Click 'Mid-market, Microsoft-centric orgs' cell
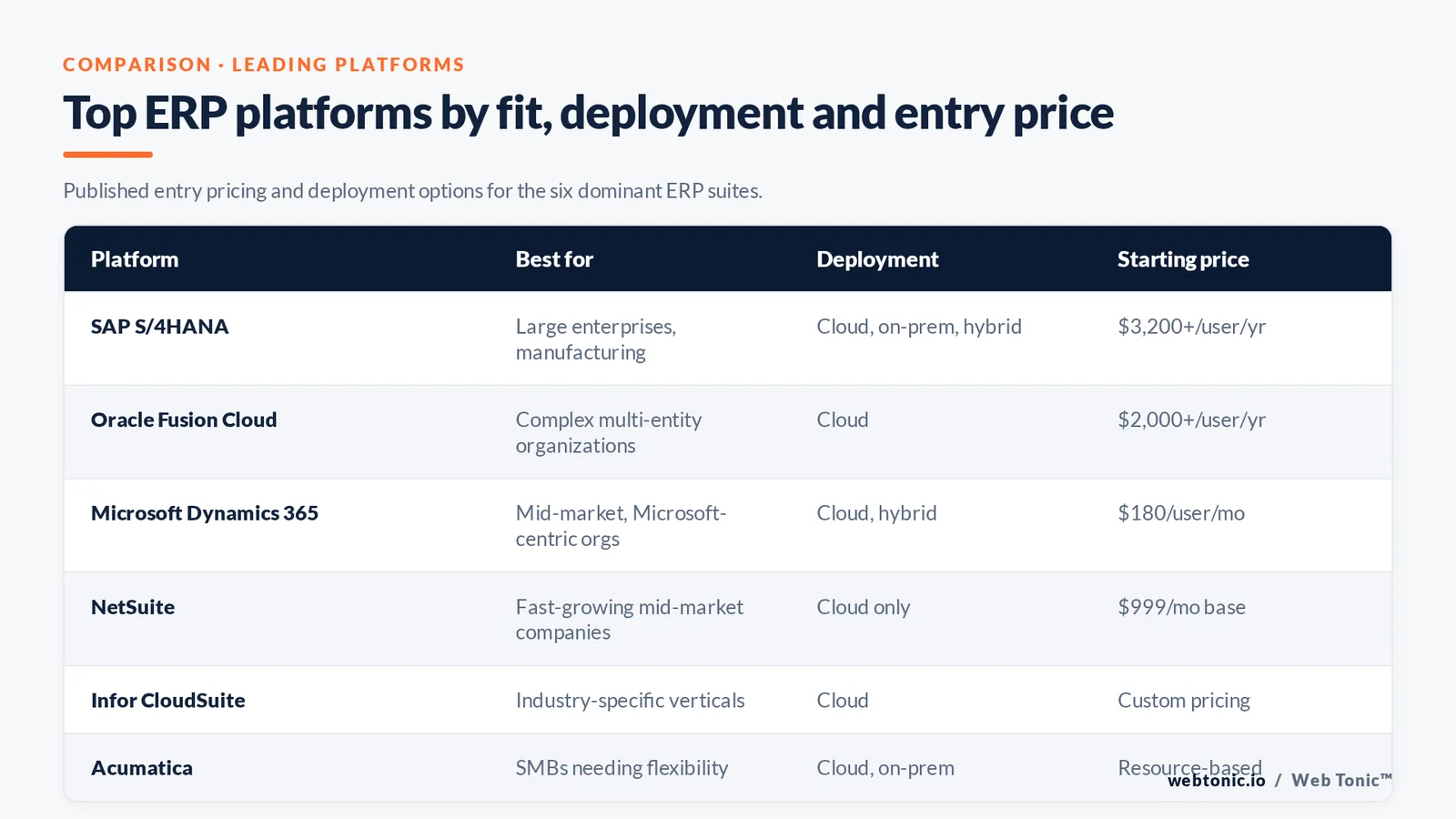This screenshot has width=1456, height=819. pos(621,526)
